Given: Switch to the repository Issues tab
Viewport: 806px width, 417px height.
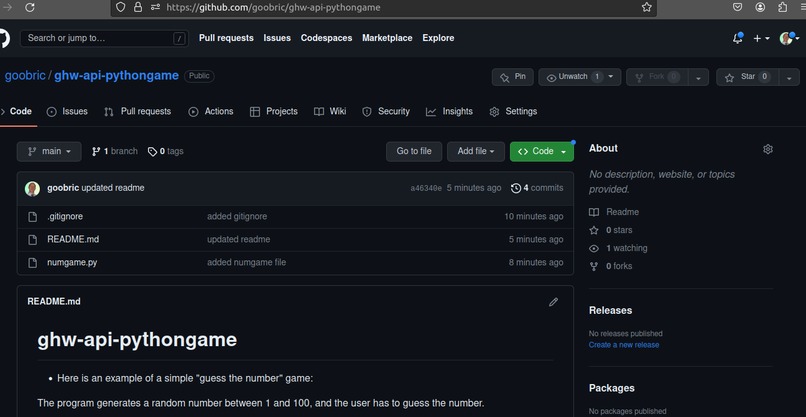Looking at the screenshot, I should coord(67,111).
